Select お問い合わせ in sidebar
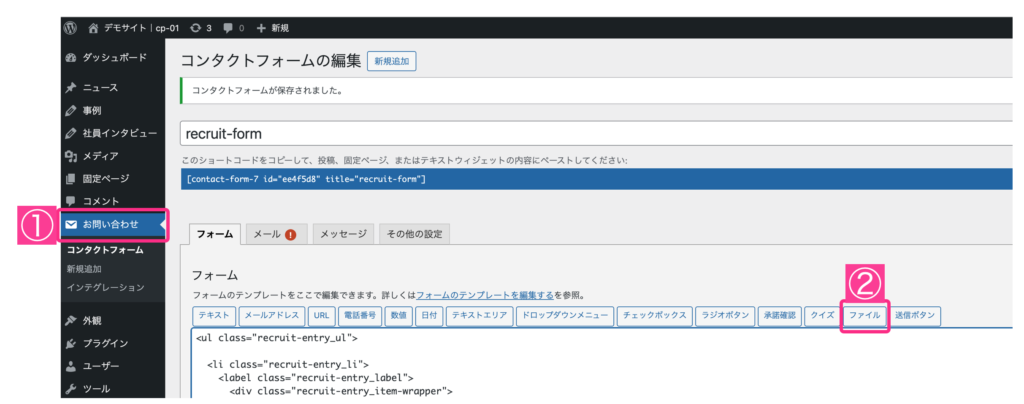Image resolution: width=1024 pixels, height=404 pixels. pyautogui.click(x=112, y=225)
